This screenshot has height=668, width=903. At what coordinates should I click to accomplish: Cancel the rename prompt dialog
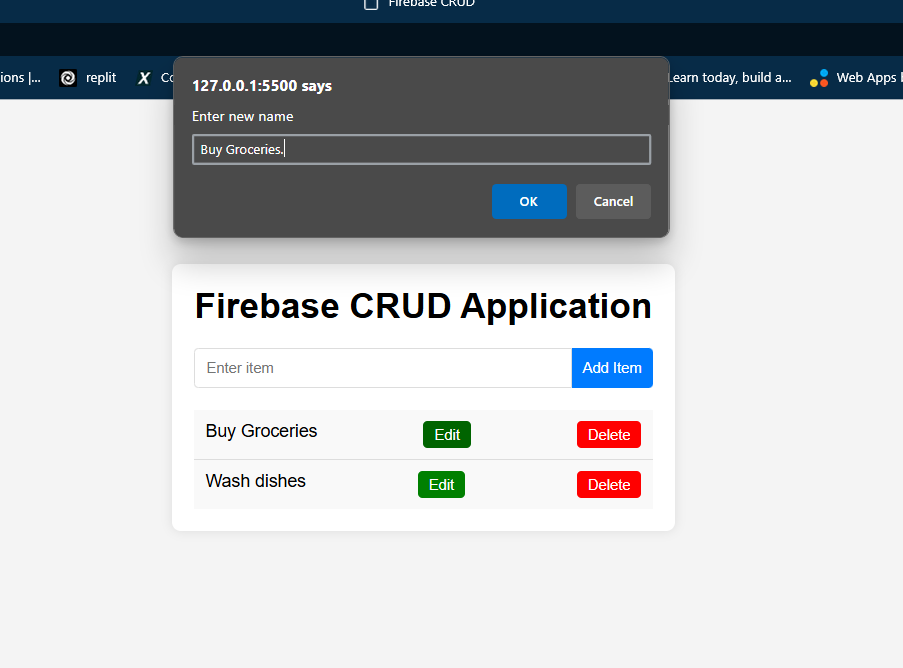pos(613,202)
